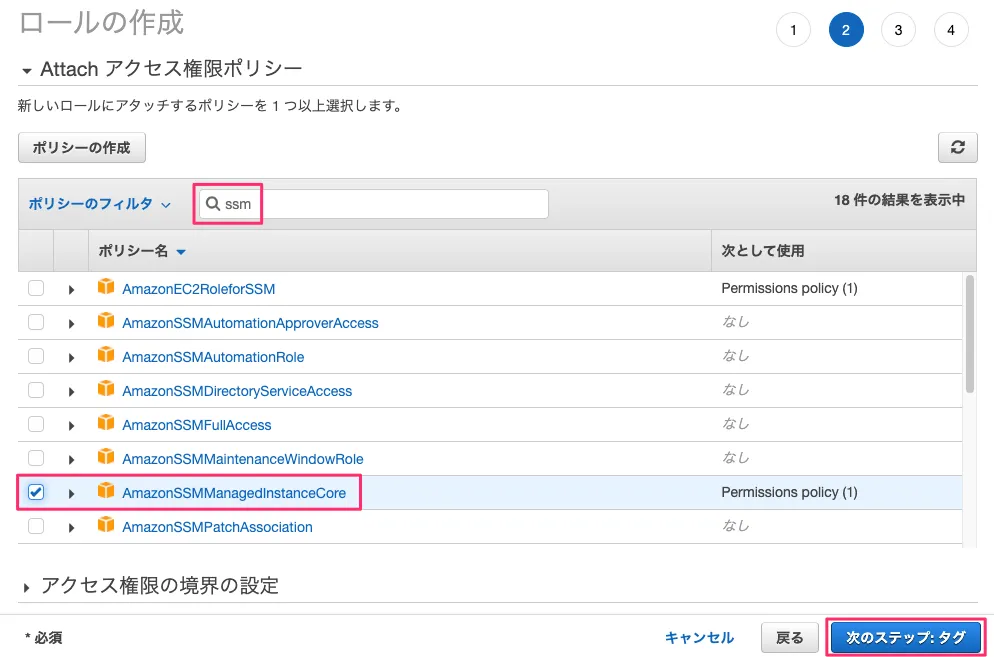Click the sort arrow next to ポリシー名
994x657 pixels.
click(181, 252)
